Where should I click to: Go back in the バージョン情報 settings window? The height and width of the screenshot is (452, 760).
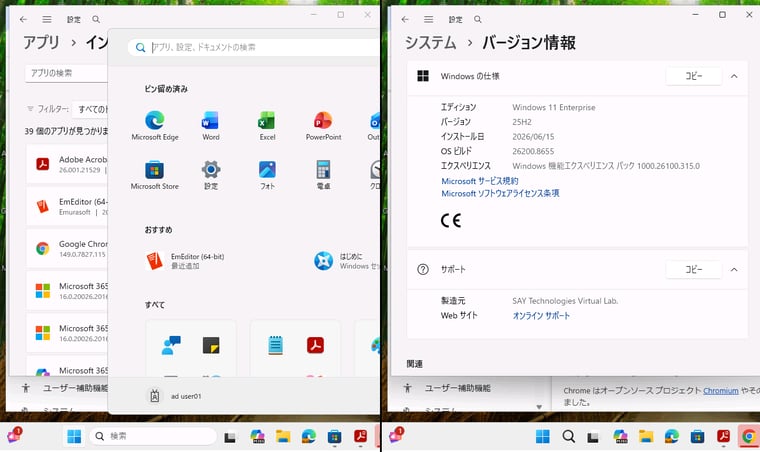pyautogui.click(x=405, y=19)
